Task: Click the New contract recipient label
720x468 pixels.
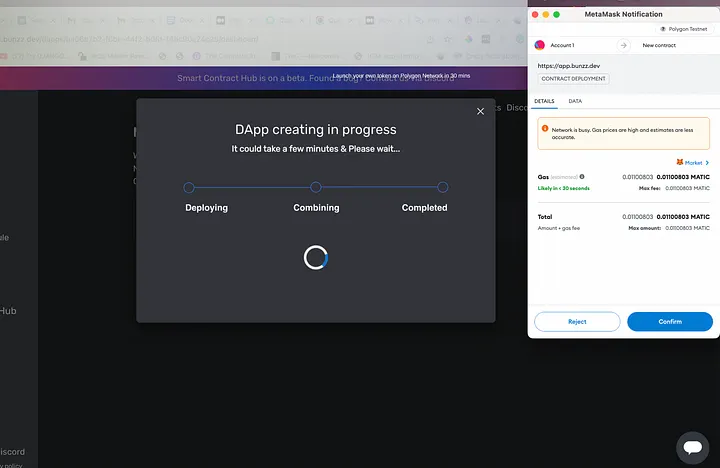Action: coord(661,45)
